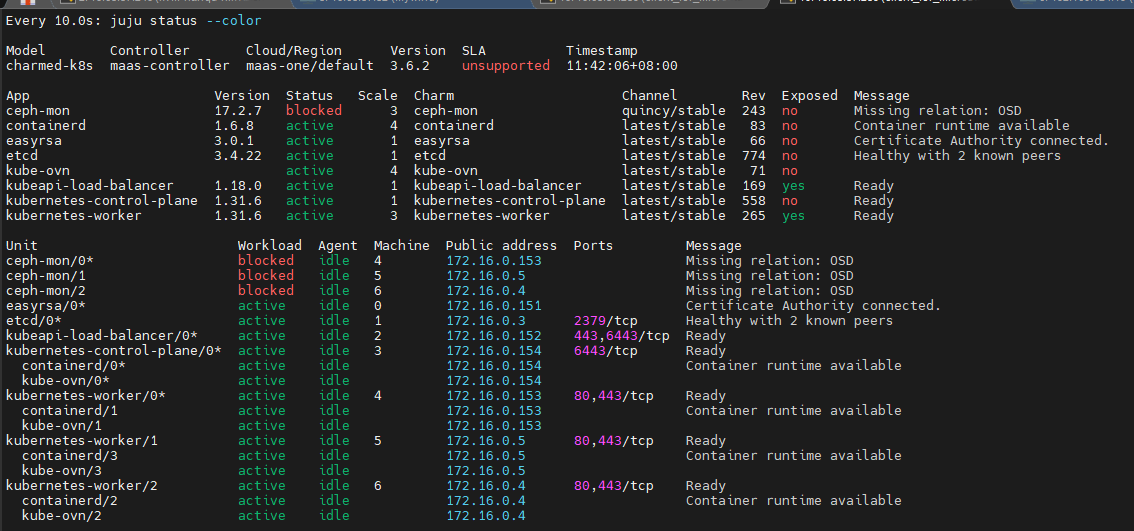
Task: Click the 'Cloud/Region' column header
Action: [294, 51]
